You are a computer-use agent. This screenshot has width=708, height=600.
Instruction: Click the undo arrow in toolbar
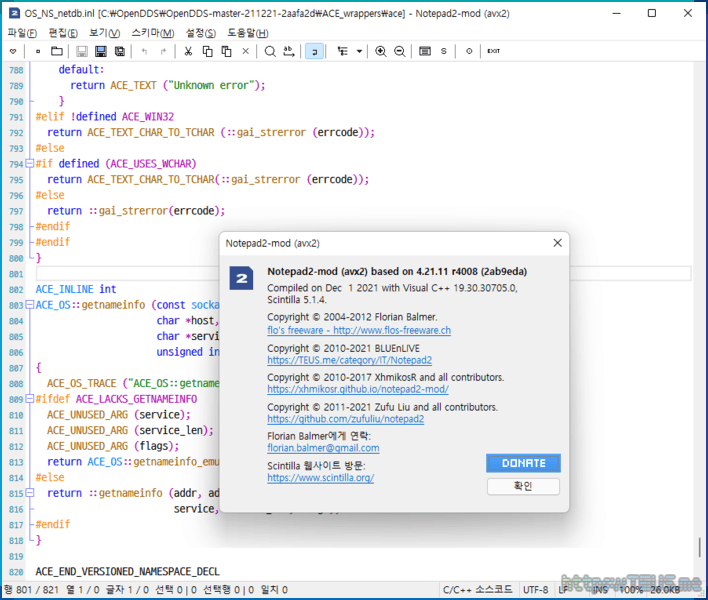[x=144, y=51]
